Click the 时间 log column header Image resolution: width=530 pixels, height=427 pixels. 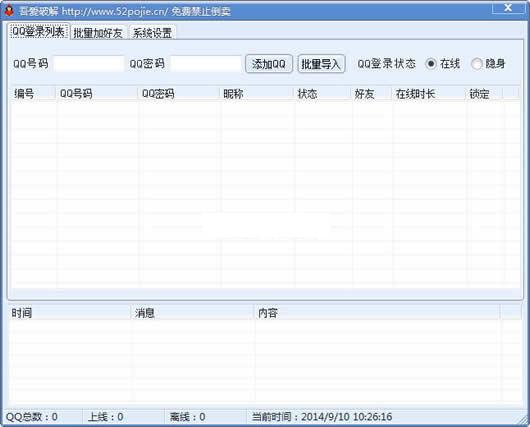pyautogui.click(x=70, y=313)
